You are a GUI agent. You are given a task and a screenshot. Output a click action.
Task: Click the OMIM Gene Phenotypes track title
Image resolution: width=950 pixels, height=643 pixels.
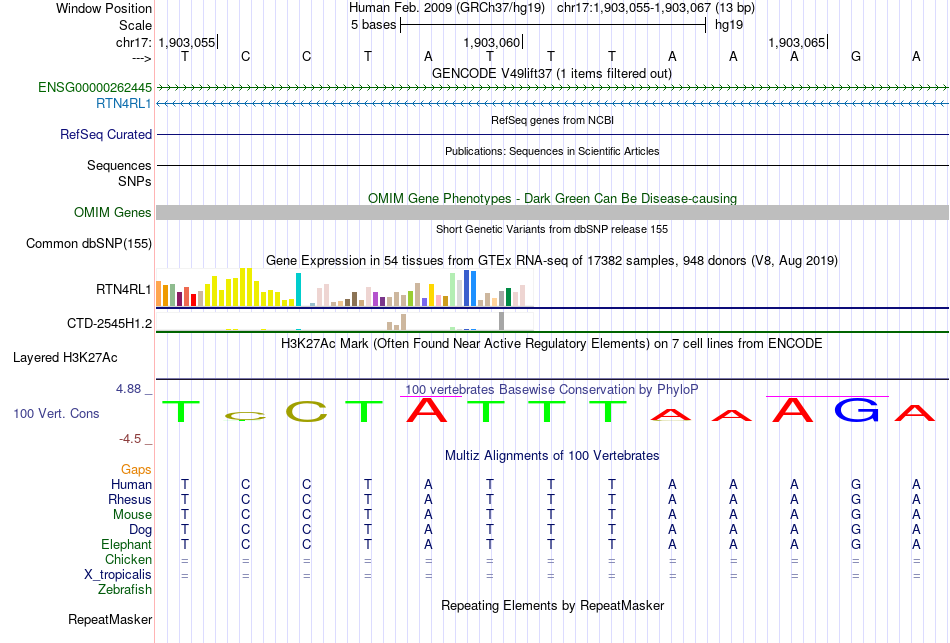(553, 199)
